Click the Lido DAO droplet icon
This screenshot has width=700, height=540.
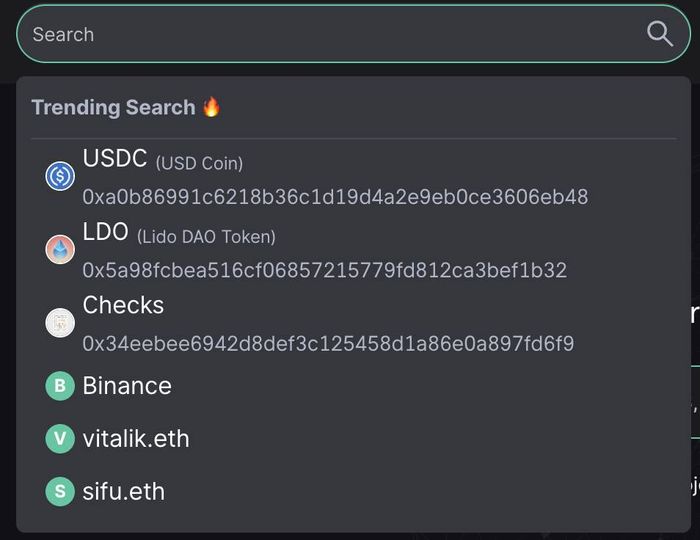pyautogui.click(x=60, y=249)
